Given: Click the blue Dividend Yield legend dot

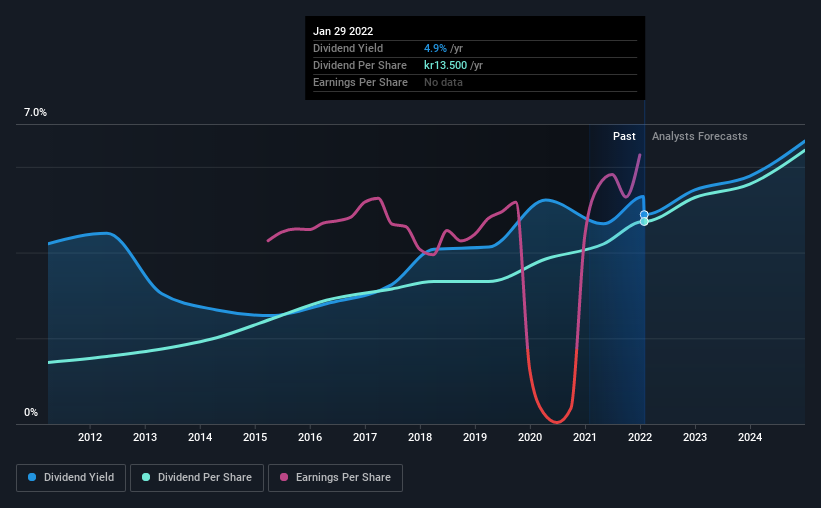Looking at the screenshot, I should [x=32, y=477].
